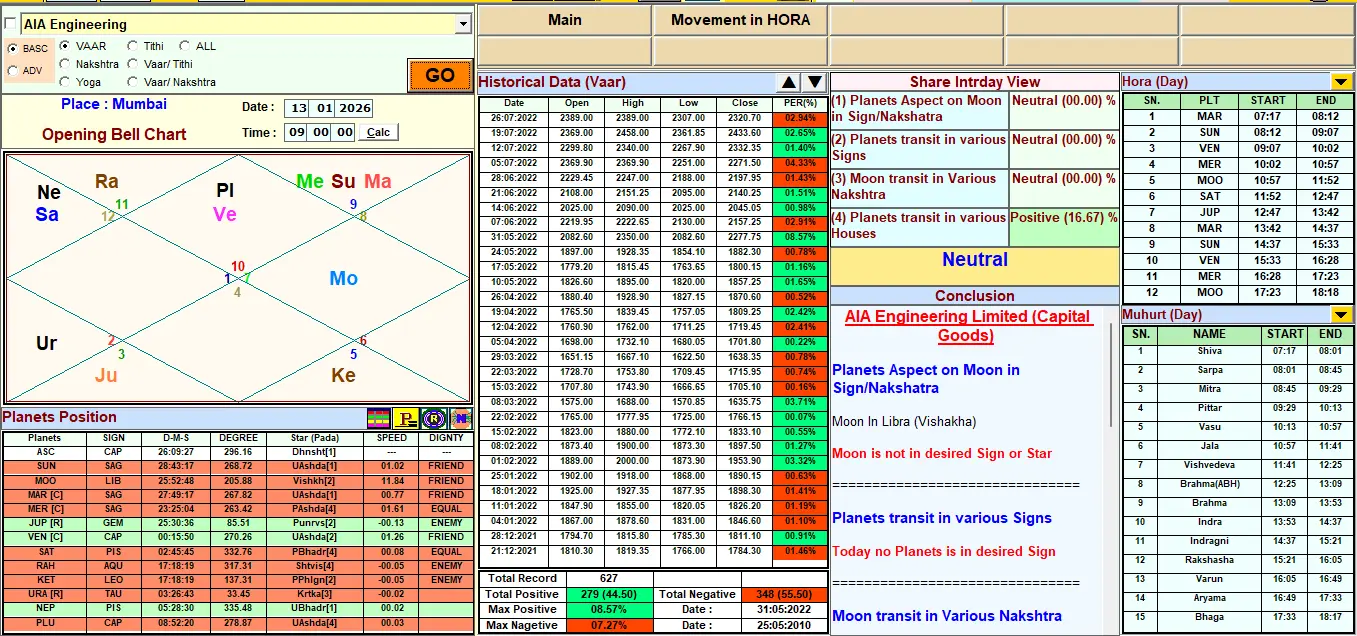Click the N icon in Planets Position header
This screenshot has height=636, width=1357.
point(459,418)
